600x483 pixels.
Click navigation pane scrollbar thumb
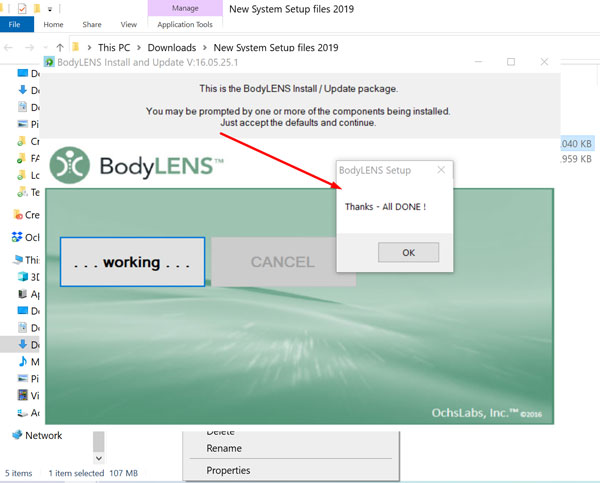[x=98, y=442]
